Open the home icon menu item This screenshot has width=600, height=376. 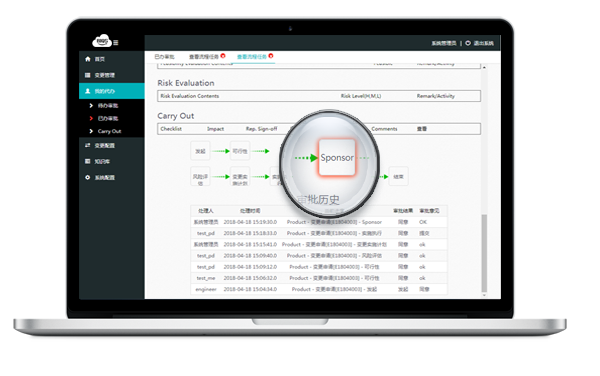95,59
